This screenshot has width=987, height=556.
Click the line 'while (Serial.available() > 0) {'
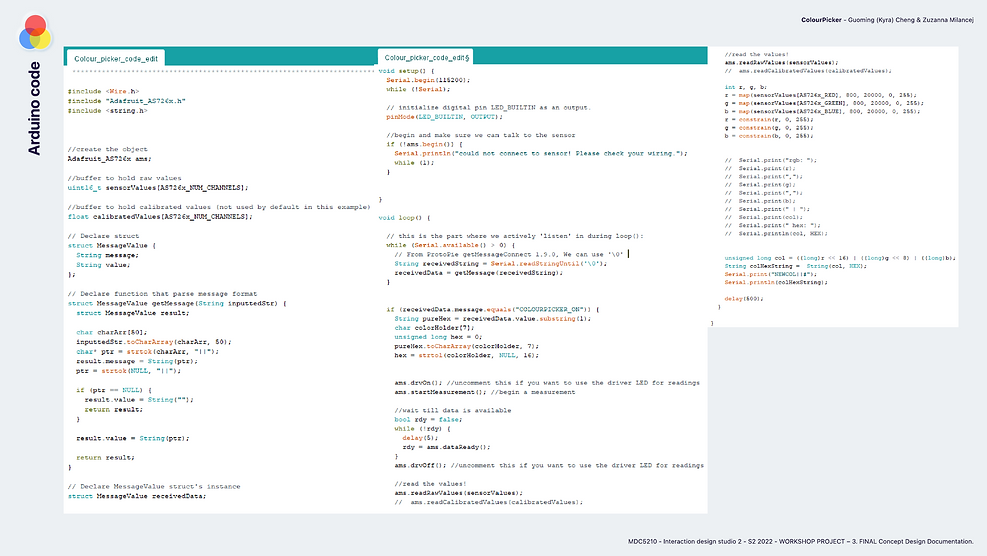[x=451, y=245]
